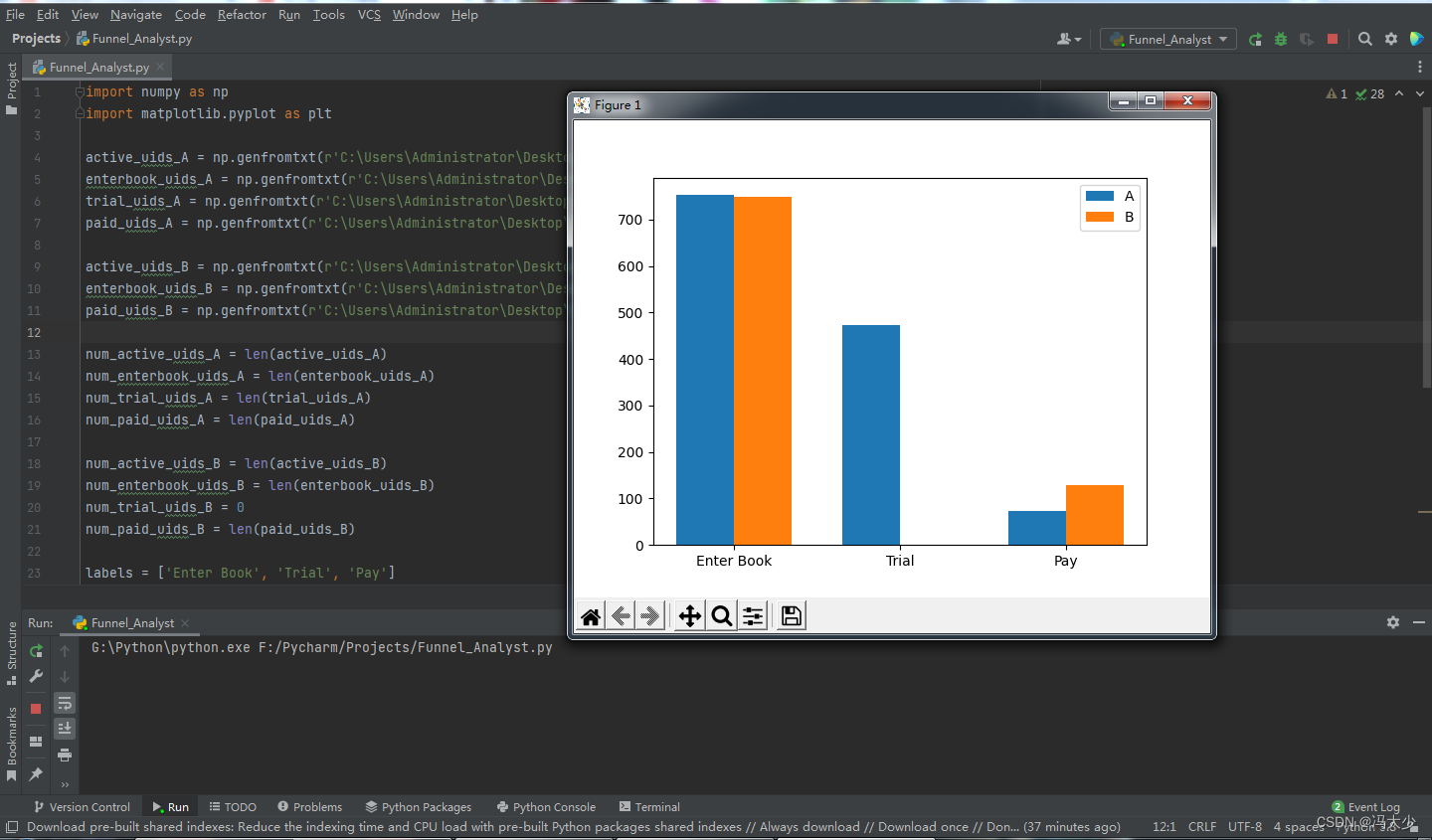The height and width of the screenshot is (840, 1432).
Task: Stop the running process in top toolbar
Action: pyautogui.click(x=1333, y=39)
